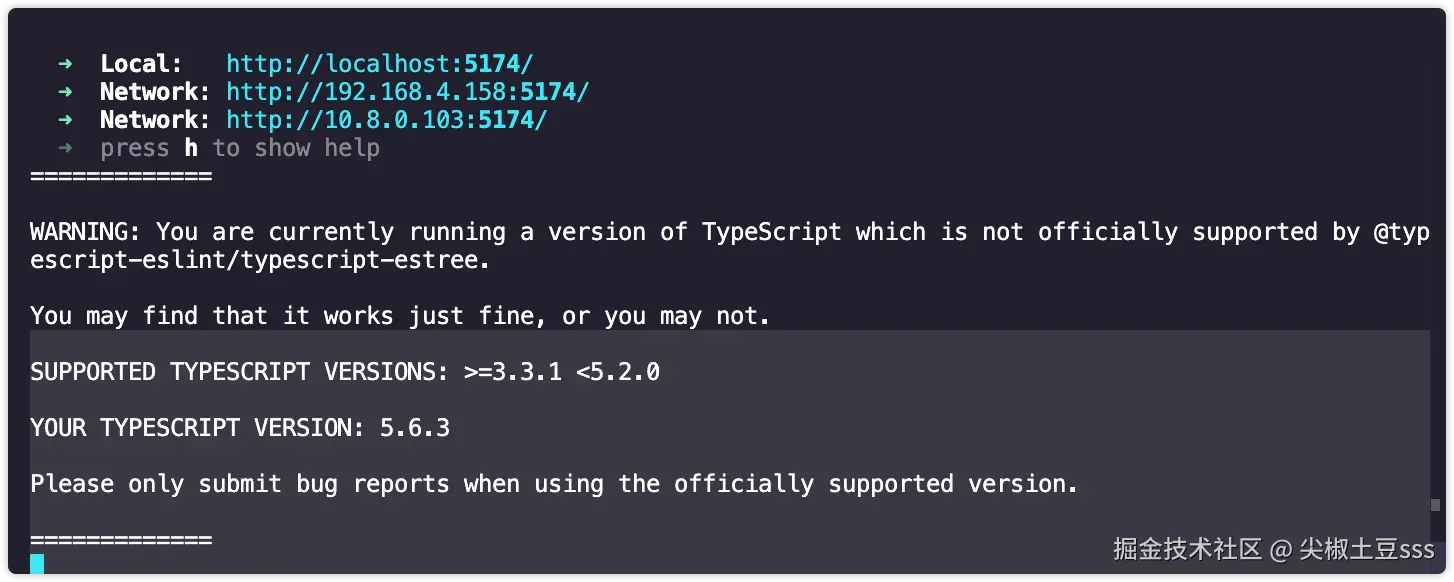Click the top equals-sign separator line

point(121,177)
